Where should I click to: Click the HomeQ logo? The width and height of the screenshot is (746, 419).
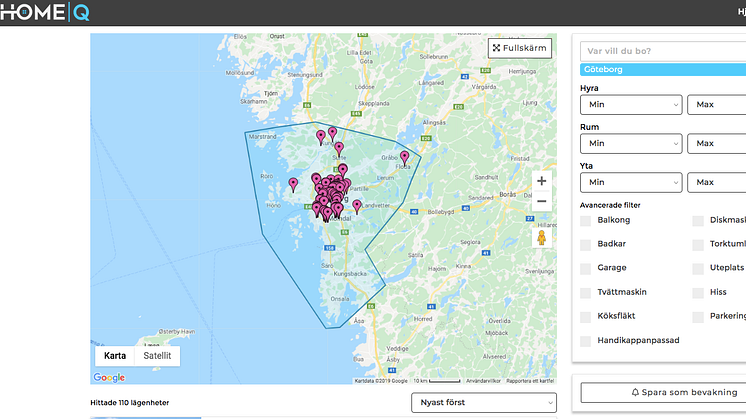(x=45, y=12)
